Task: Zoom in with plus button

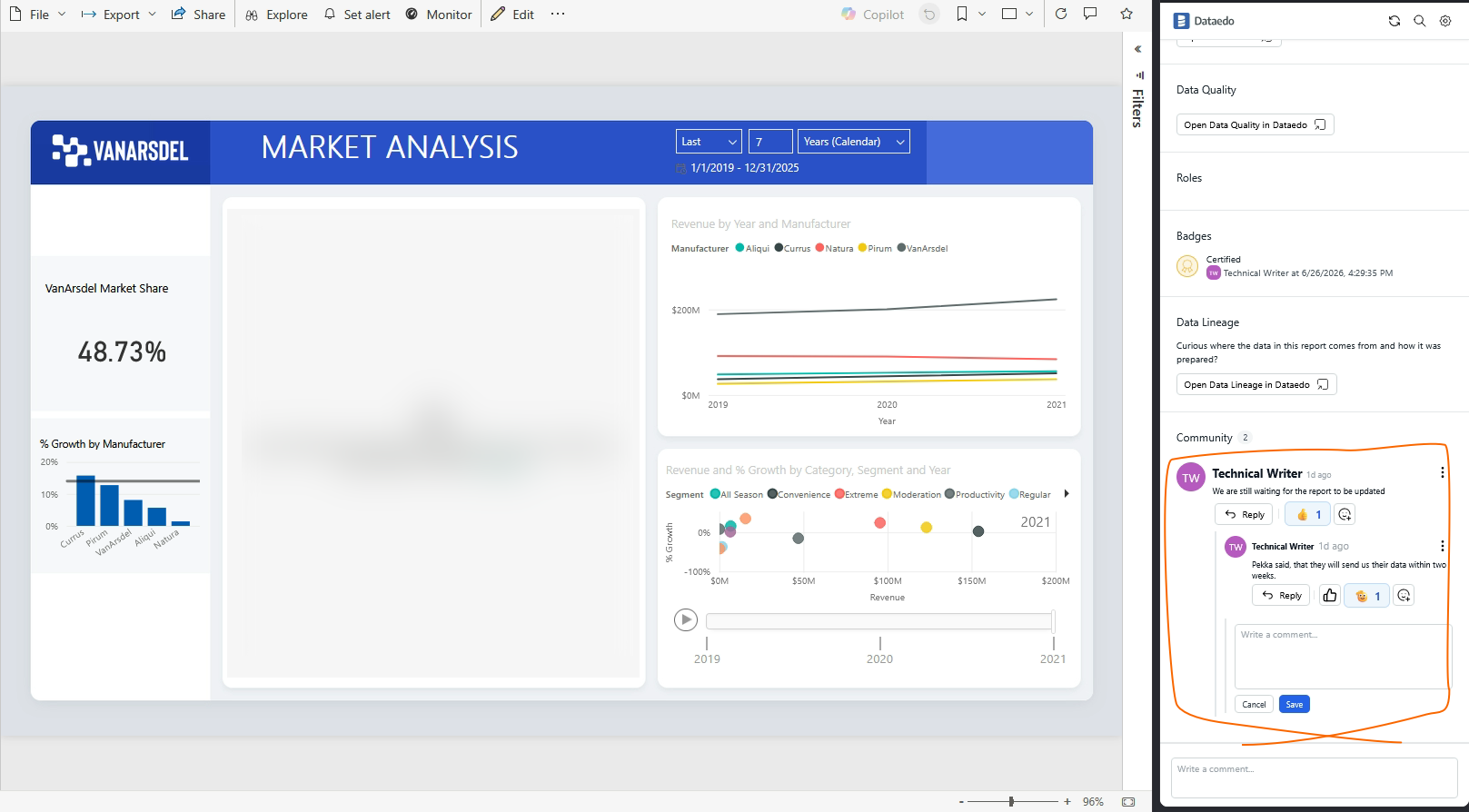Action: 1067,802
